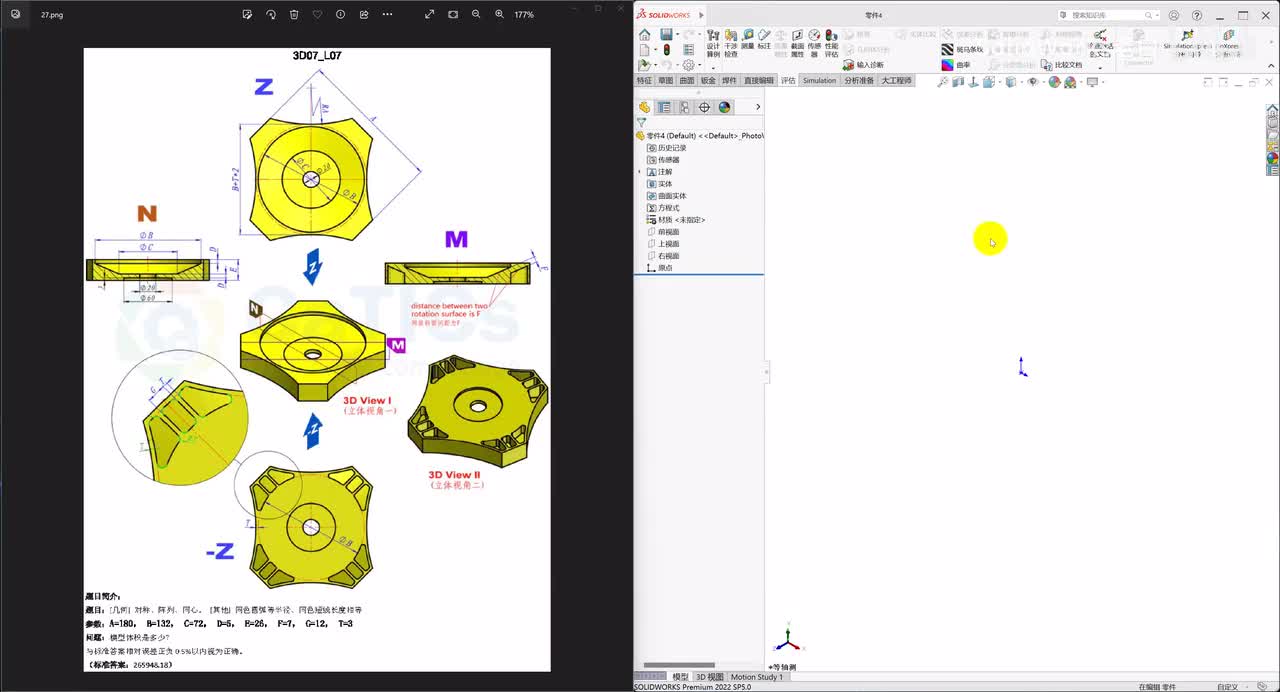Rotate the image in Photos viewer
Image resolution: width=1280 pixels, height=692 pixels.
pos(271,14)
